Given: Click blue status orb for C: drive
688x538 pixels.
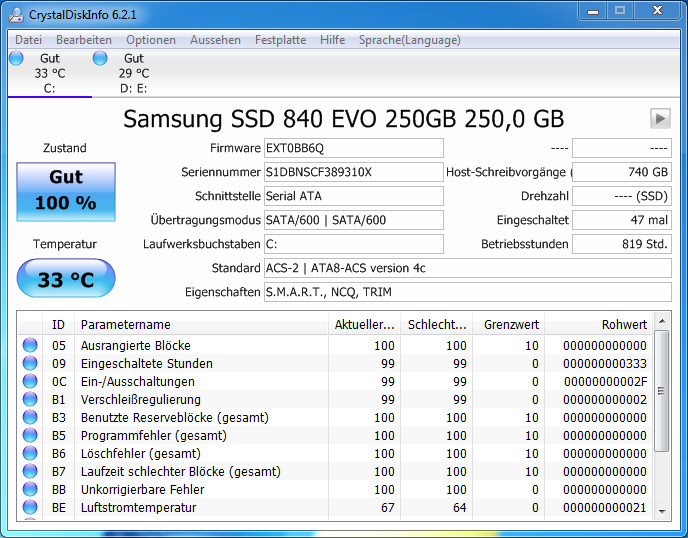Looking at the screenshot, I should [16, 58].
